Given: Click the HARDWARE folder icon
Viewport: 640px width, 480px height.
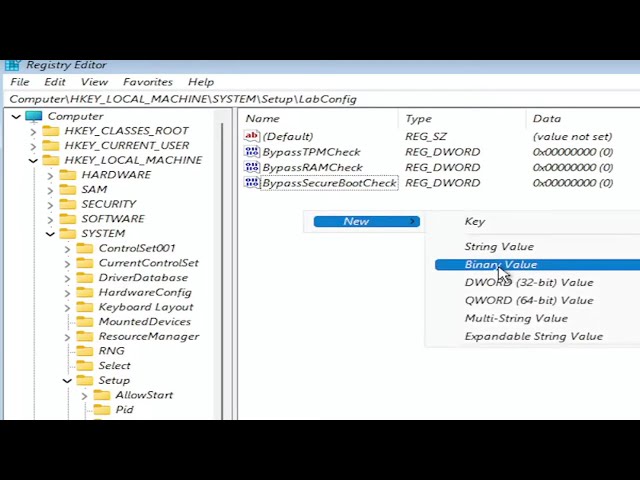Looking at the screenshot, I should pyautogui.click(x=68, y=175).
